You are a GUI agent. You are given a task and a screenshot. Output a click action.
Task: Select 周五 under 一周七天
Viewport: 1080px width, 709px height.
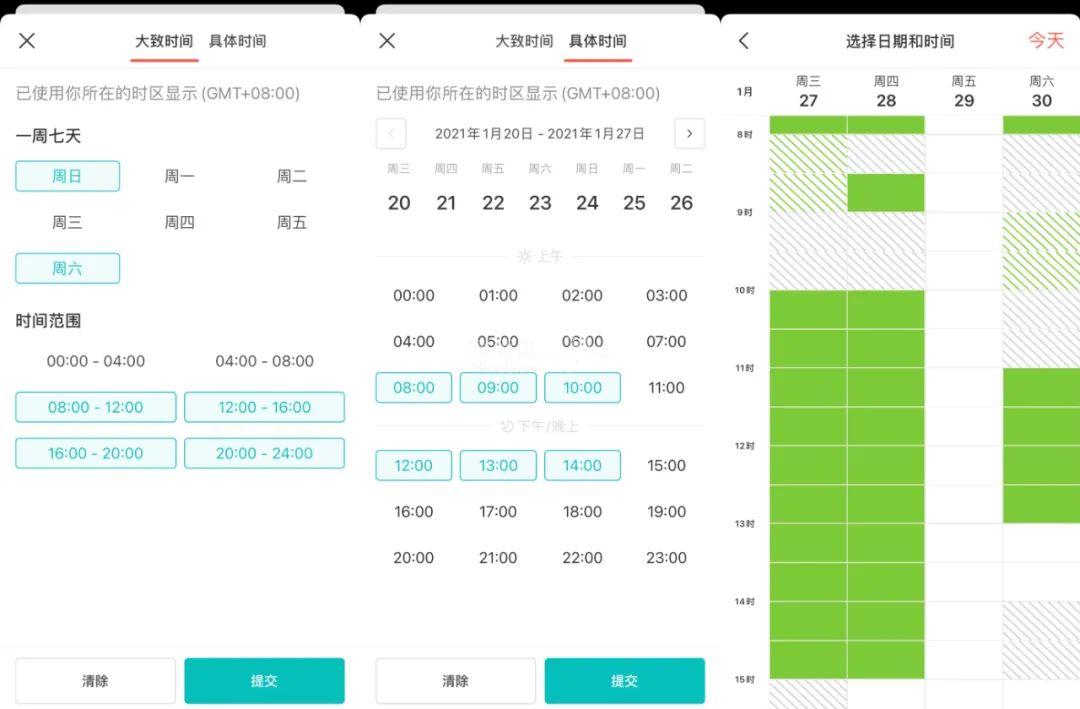click(x=292, y=223)
